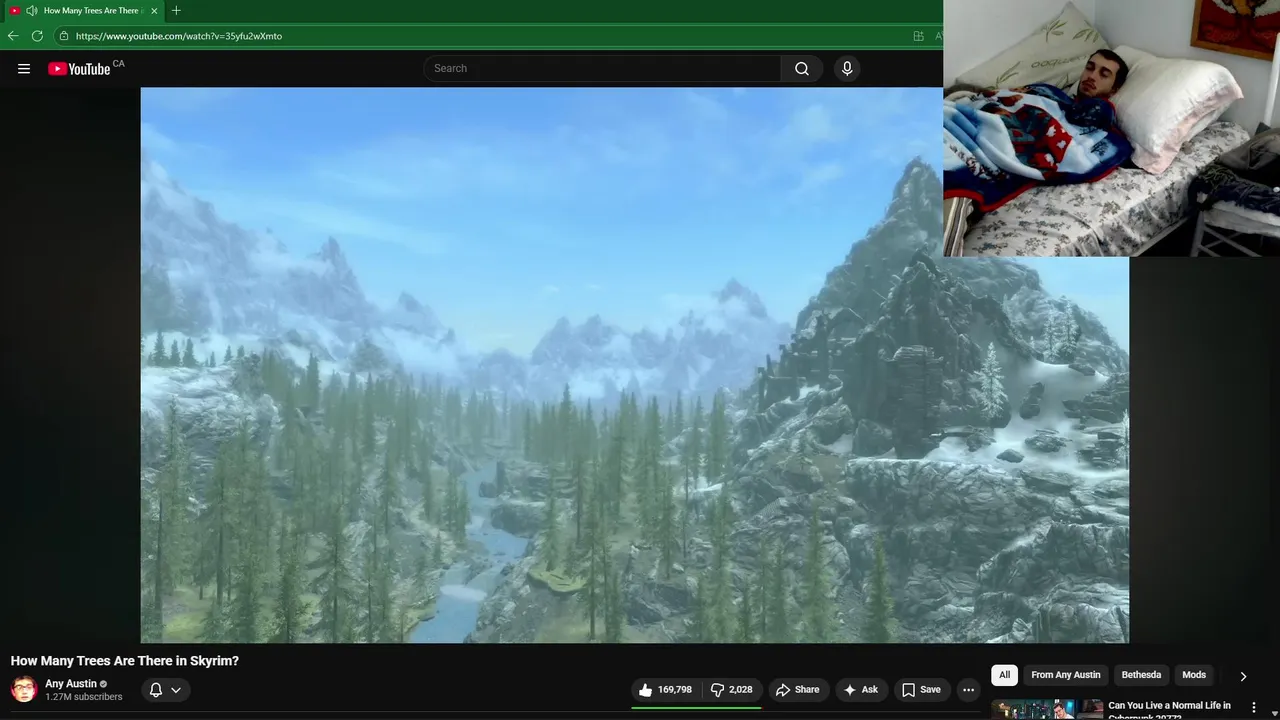Show more filter chips with right arrow

click(1243, 676)
